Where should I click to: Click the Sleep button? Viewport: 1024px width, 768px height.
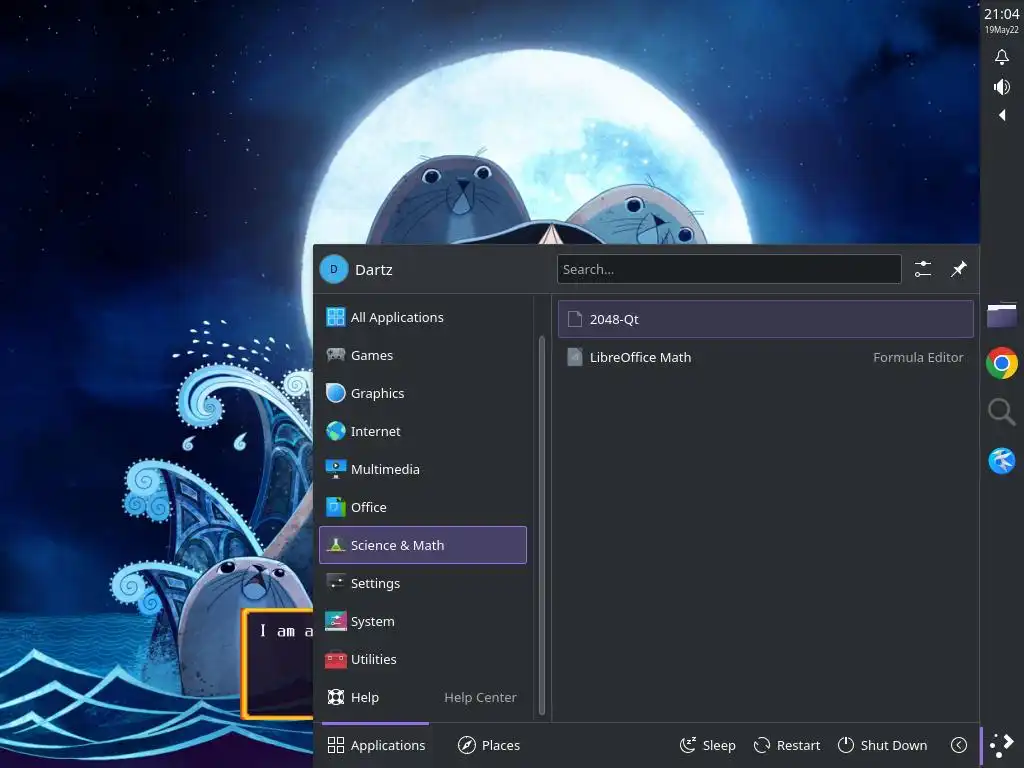point(708,745)
